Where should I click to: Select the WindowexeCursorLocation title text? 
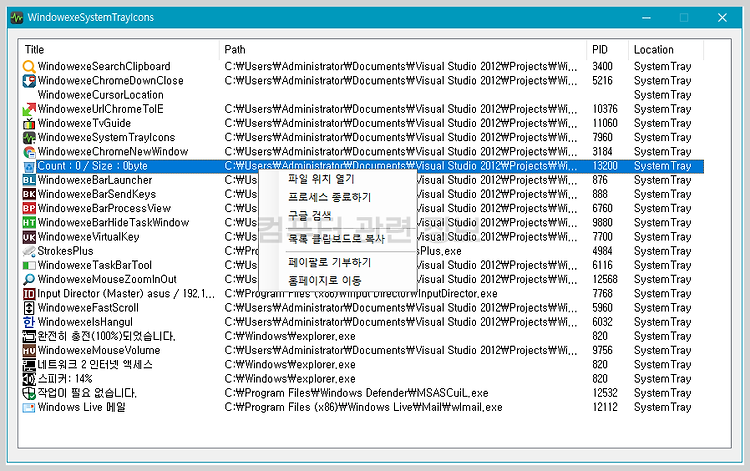click(100, 95)
